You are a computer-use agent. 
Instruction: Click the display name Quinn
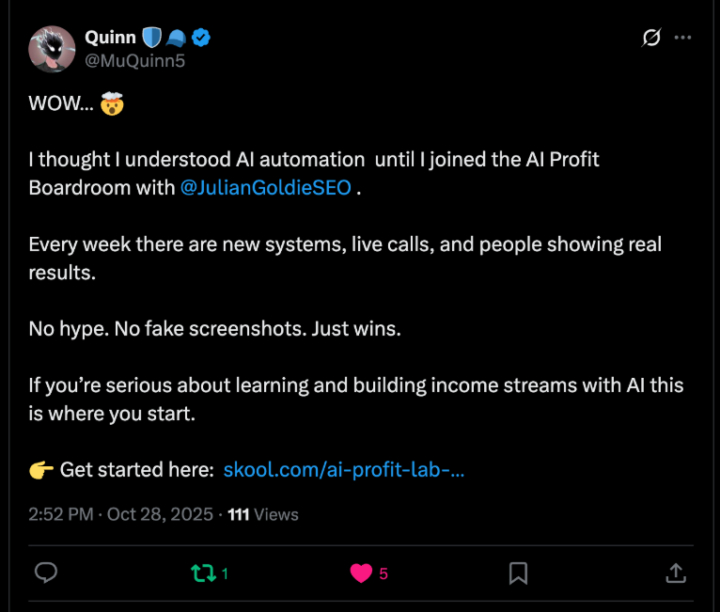point(110,38)
